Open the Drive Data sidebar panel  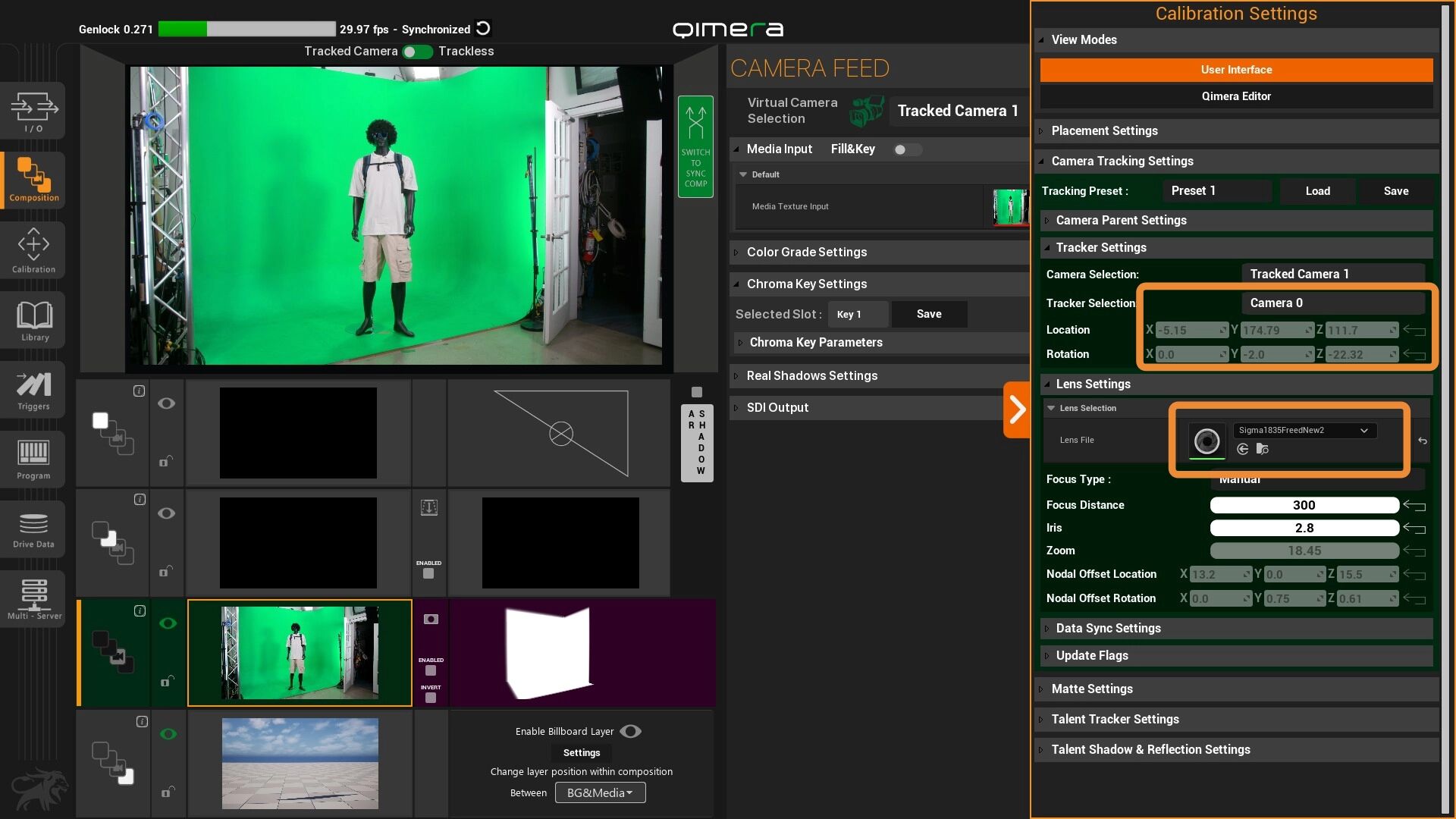click(x=33, y=529)
